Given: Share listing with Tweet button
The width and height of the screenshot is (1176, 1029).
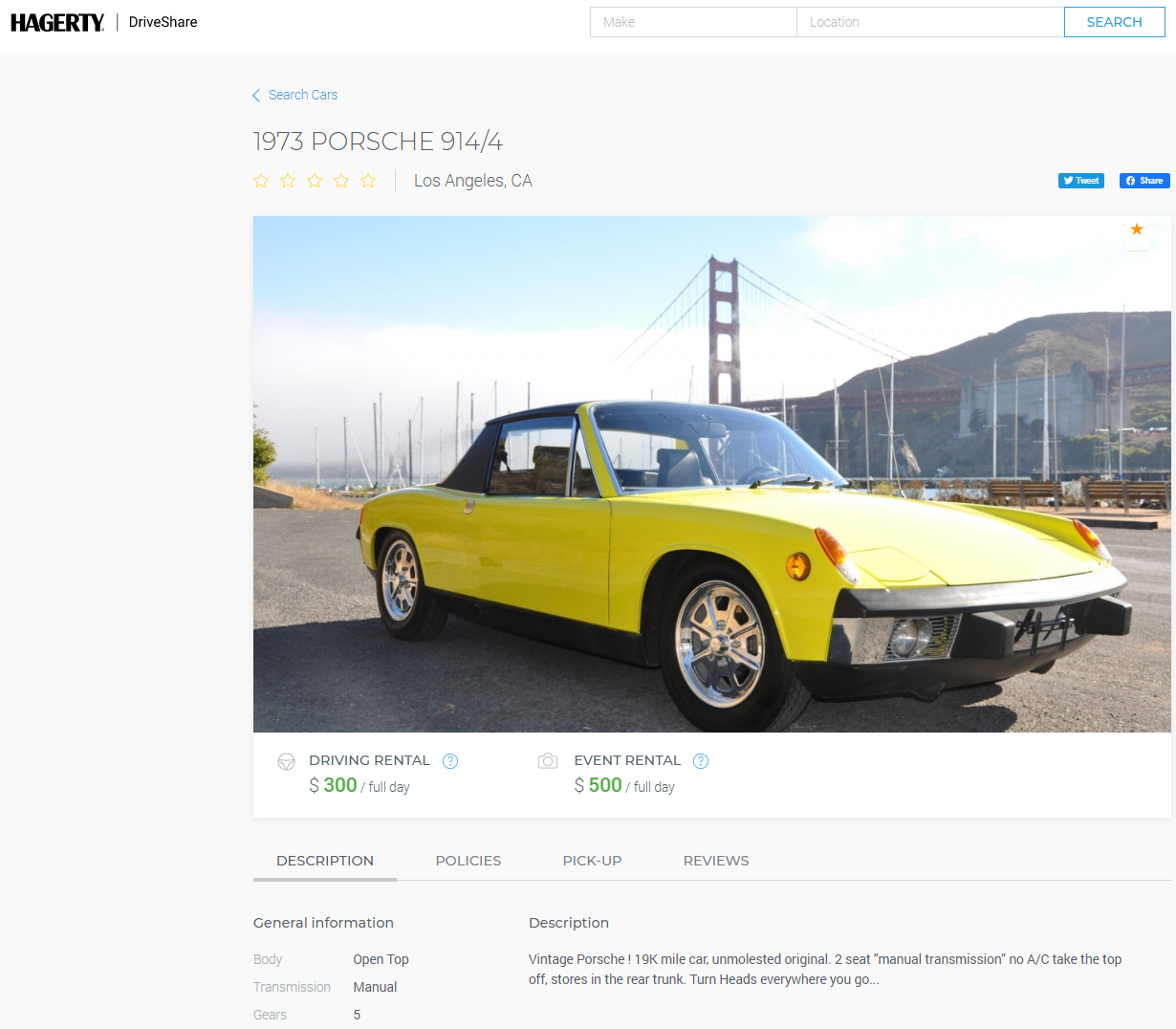Looking at the screenshot, I should (x=1080, y=181).
